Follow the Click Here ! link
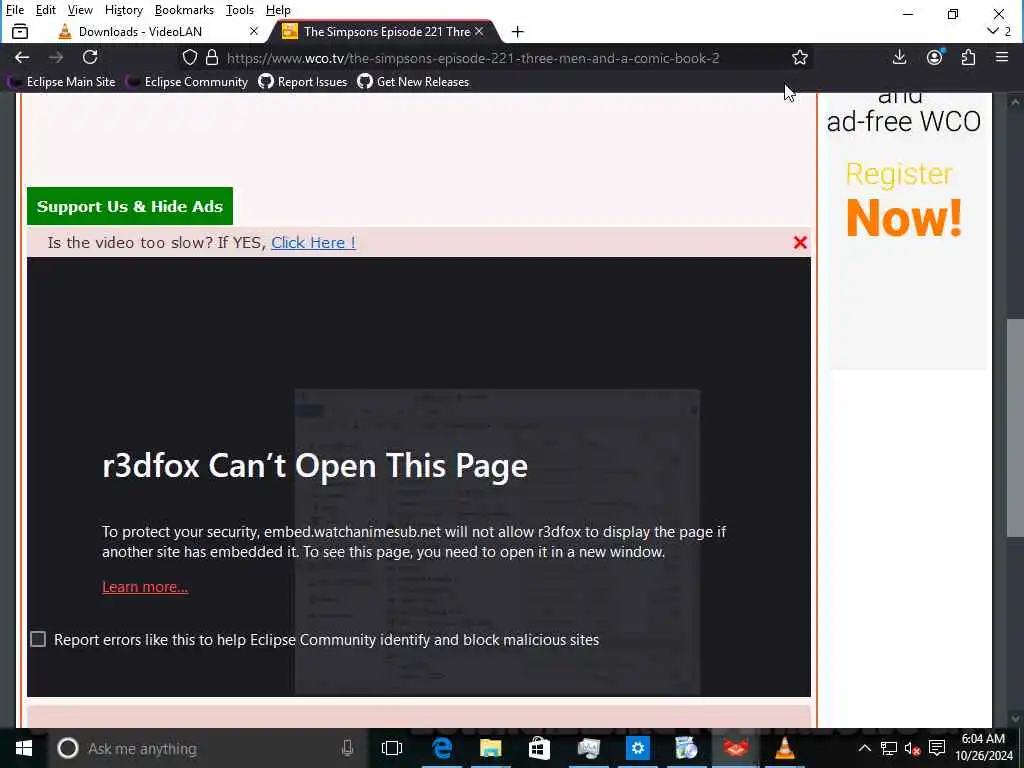This screenshot has width=1024, height=768. [x=313, y=242]
